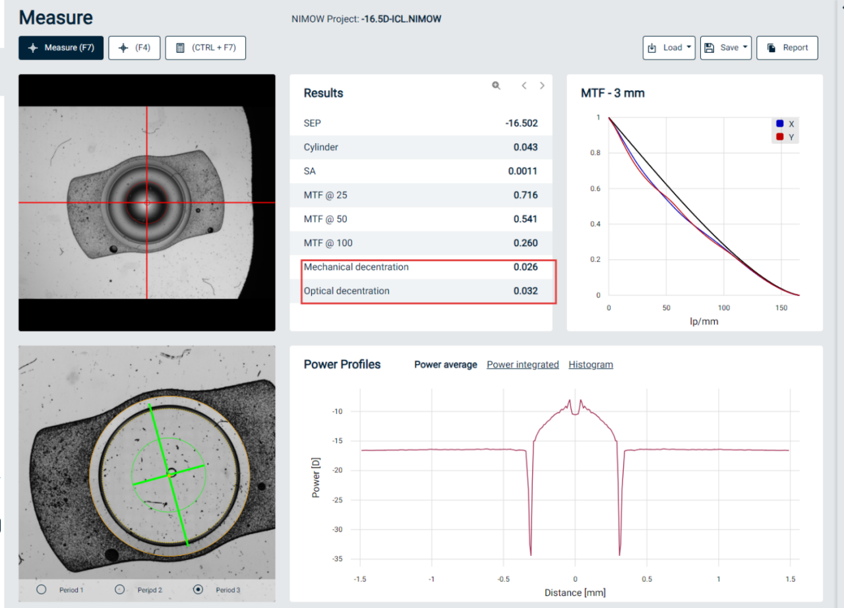This screenshot has width=845, height=608.
Task: Click the sparkle (F4) toolbar button
Action: (x=134, y=48)
